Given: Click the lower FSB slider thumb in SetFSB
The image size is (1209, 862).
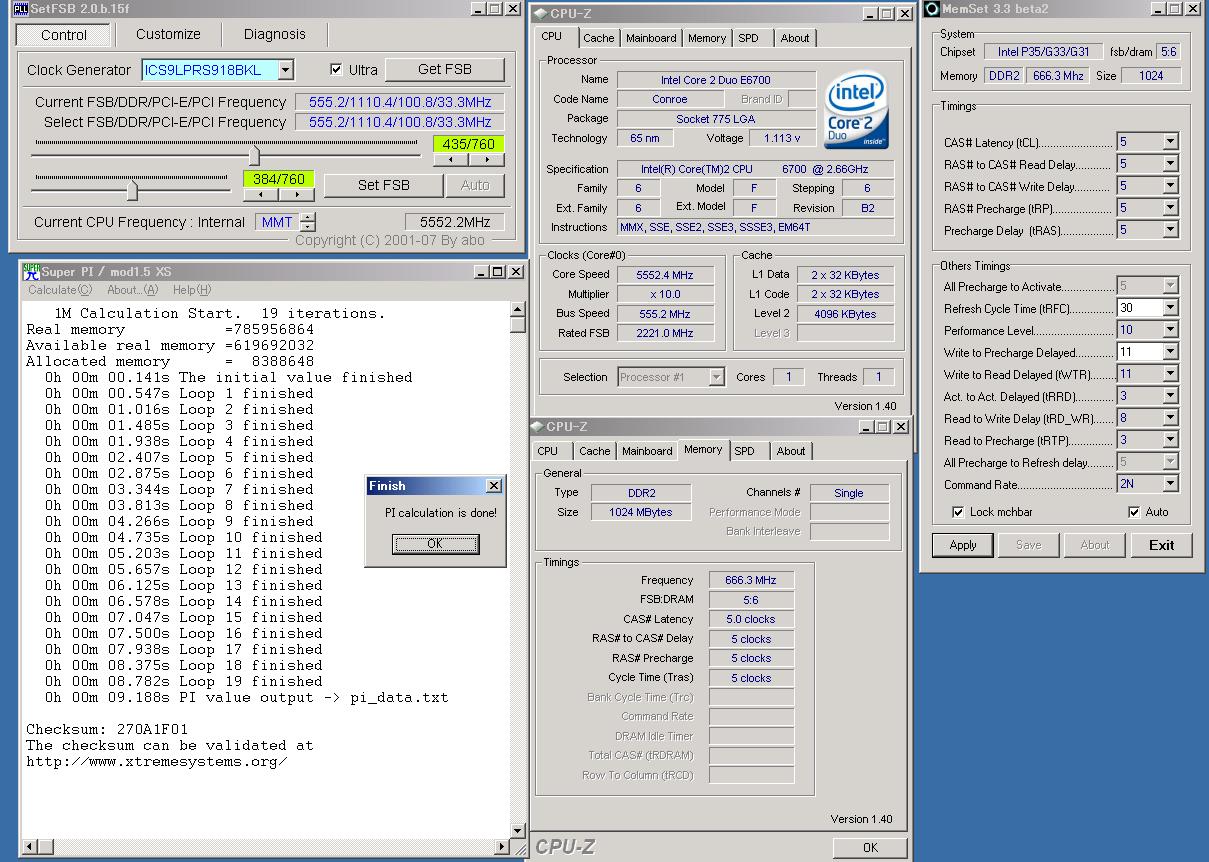Looking at the screenshot, I should pos(132,190).
